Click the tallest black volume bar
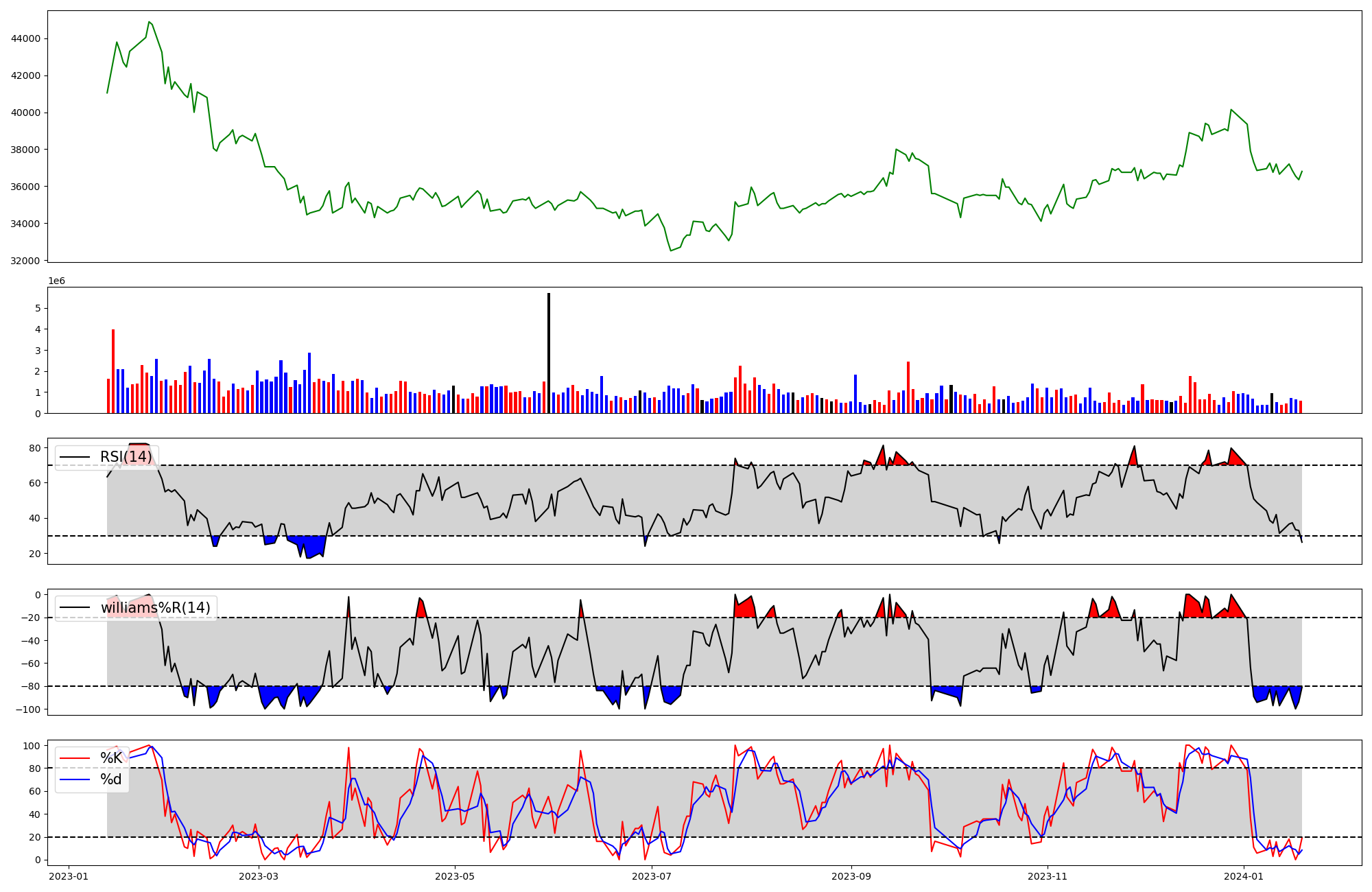The height and width of the screenshot is (892, 1372). pos(549,353)
